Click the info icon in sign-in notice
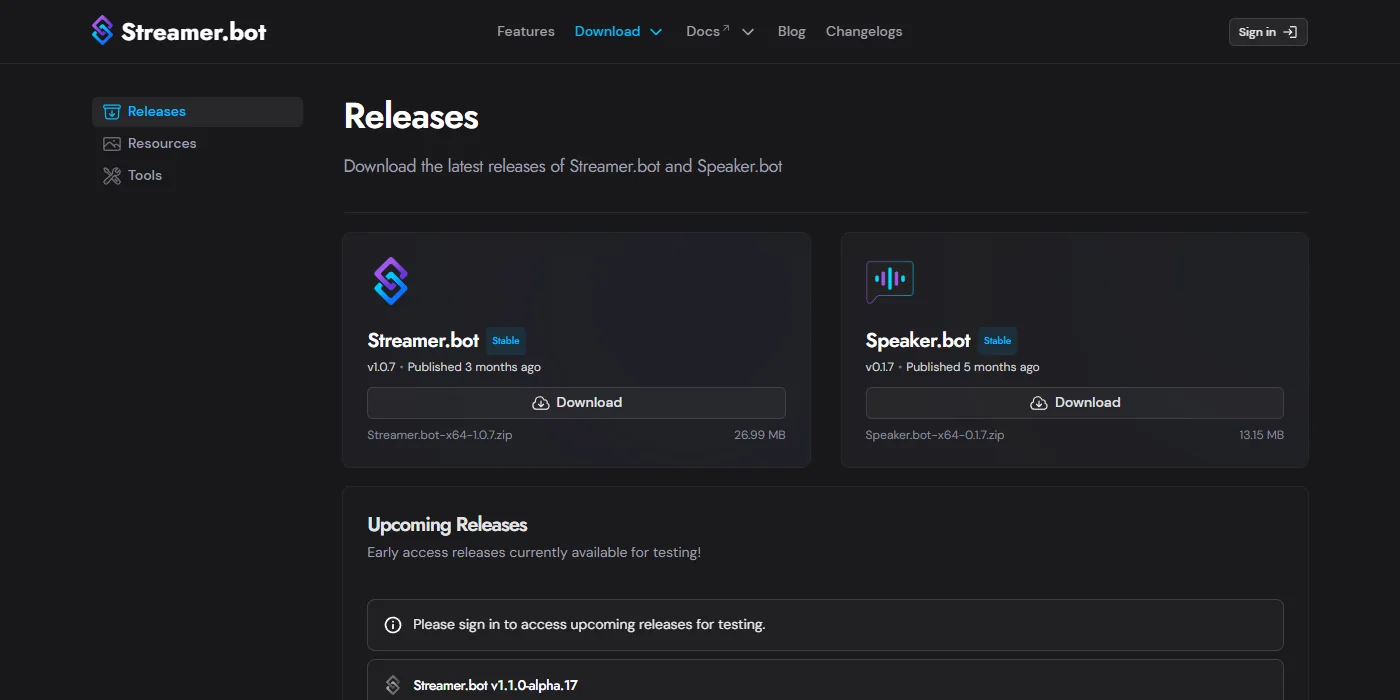Screen dimensions: 1400x700 coord(393,625)
